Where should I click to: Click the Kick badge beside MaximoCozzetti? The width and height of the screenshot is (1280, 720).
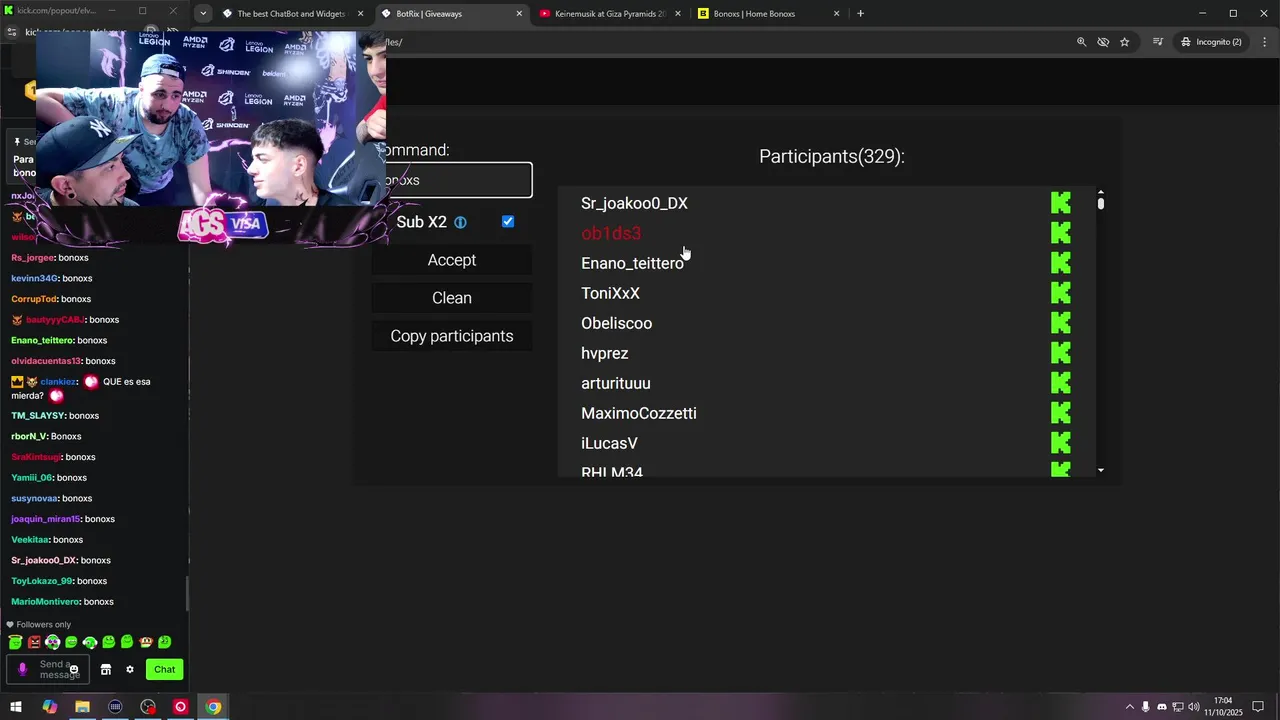(x=1061, y=413)
